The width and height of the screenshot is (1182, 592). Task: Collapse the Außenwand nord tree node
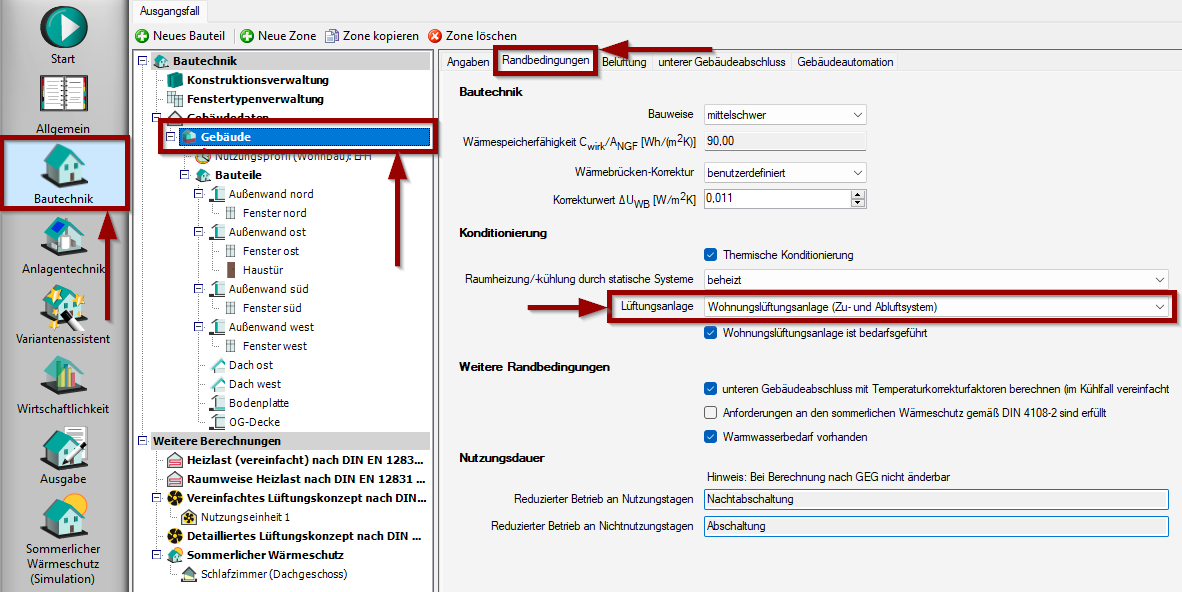[200, 194]
